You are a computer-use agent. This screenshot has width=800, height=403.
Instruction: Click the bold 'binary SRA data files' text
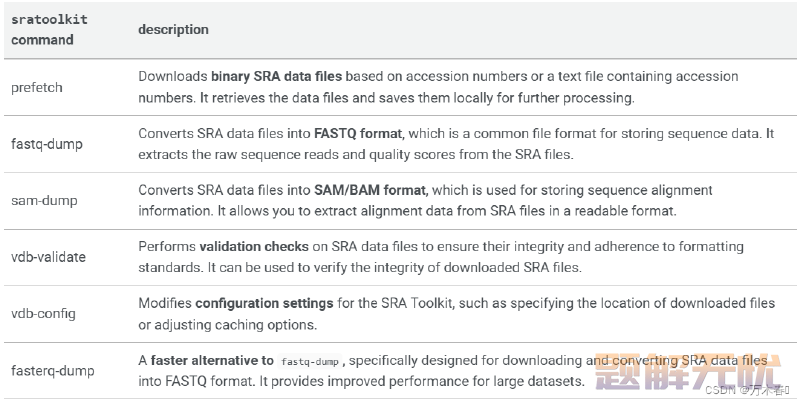(x=277, y=76)
